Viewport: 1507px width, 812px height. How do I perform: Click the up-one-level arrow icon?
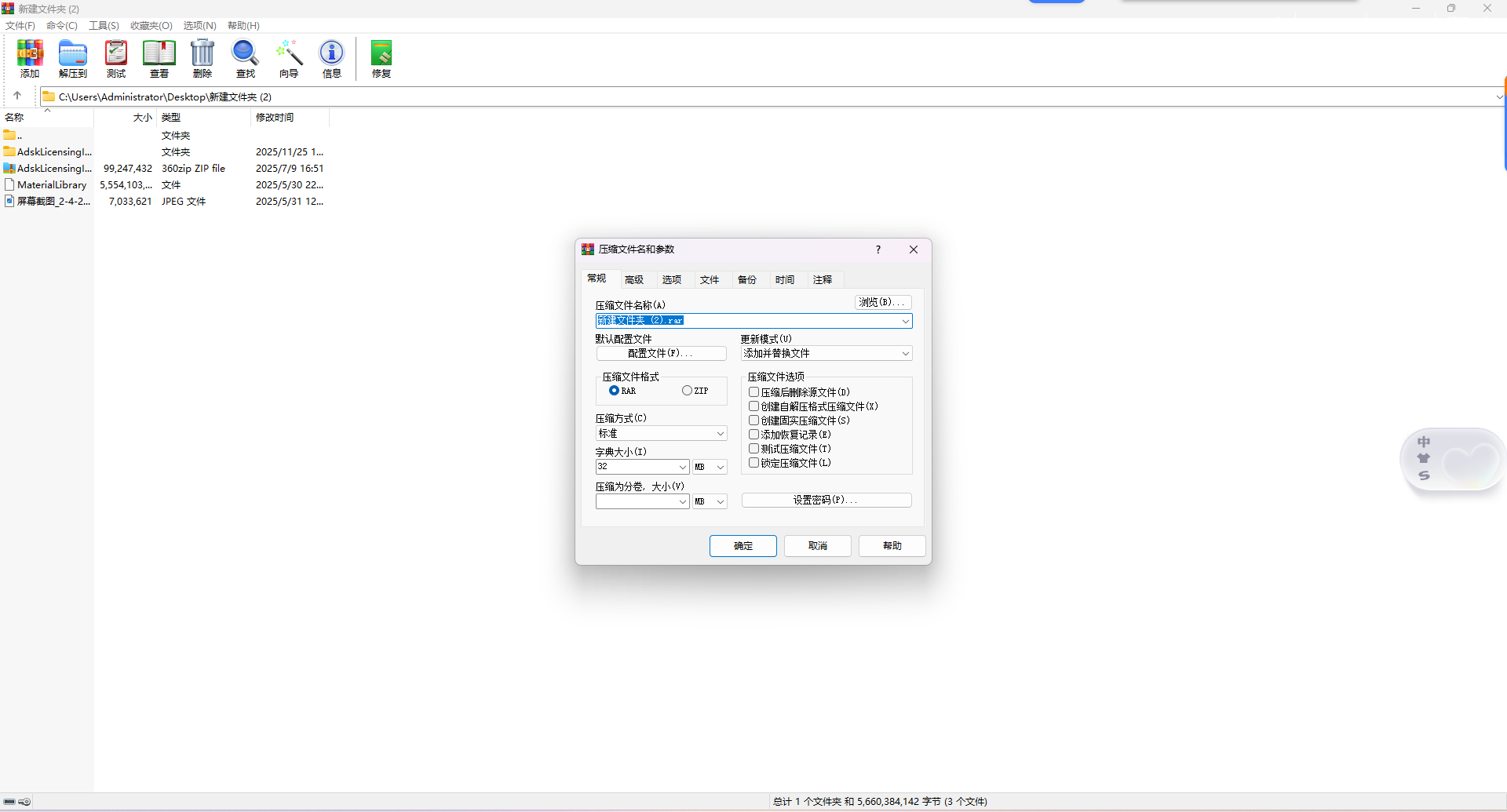17,96
